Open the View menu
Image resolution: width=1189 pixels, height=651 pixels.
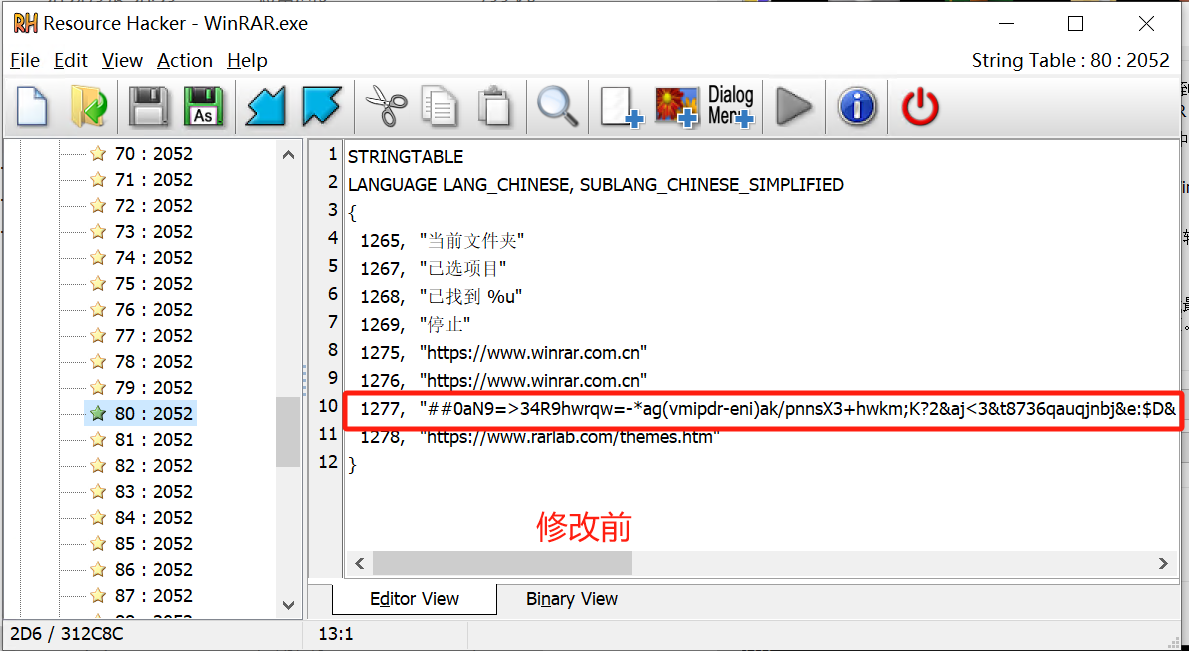point(122,61)
